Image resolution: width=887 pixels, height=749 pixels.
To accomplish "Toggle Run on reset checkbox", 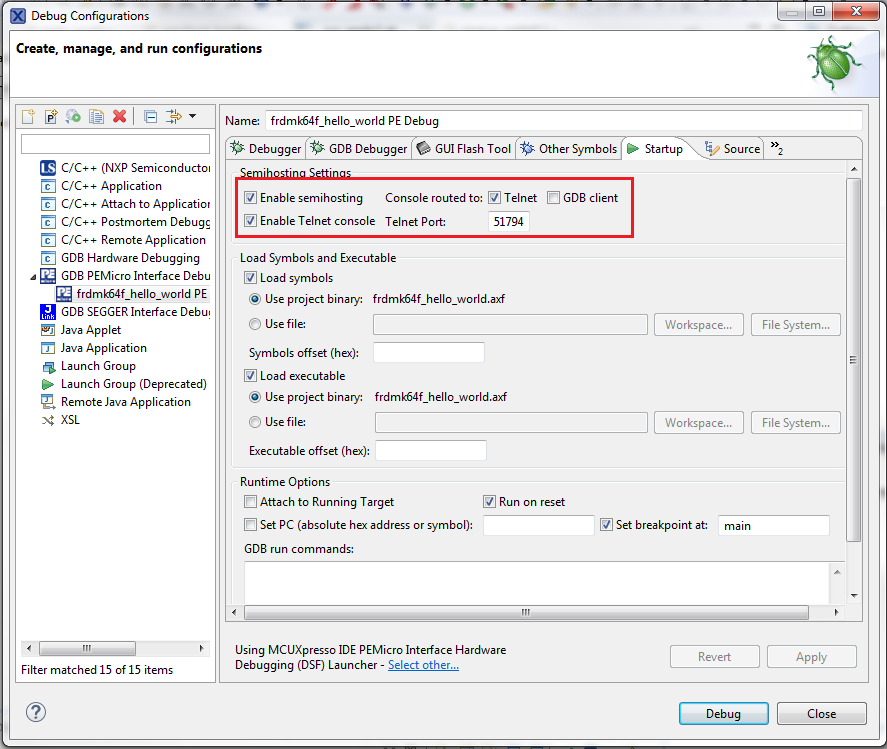I will pyautogui.click(x=489, y=502).
